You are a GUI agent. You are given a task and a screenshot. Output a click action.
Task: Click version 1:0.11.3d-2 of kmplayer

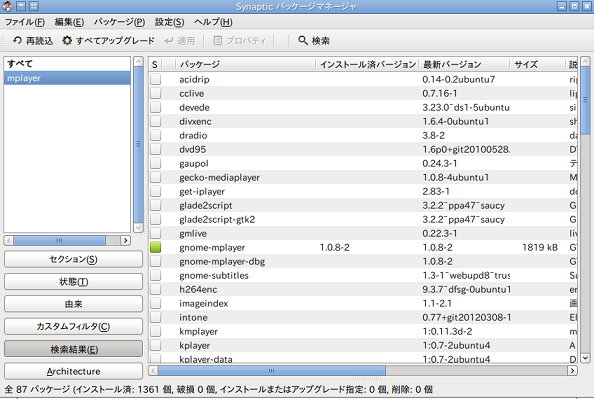click(447, 332)
